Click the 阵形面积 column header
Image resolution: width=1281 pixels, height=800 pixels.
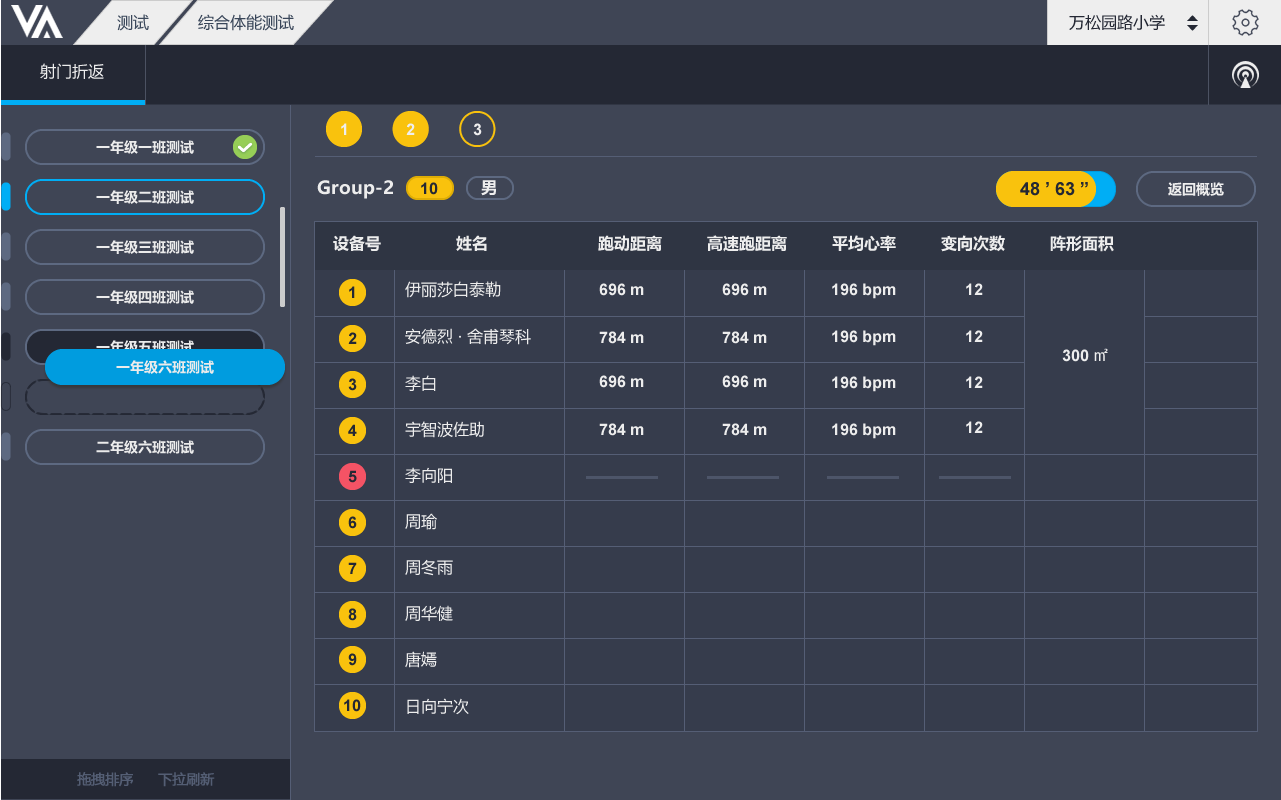click(1082, 244)
